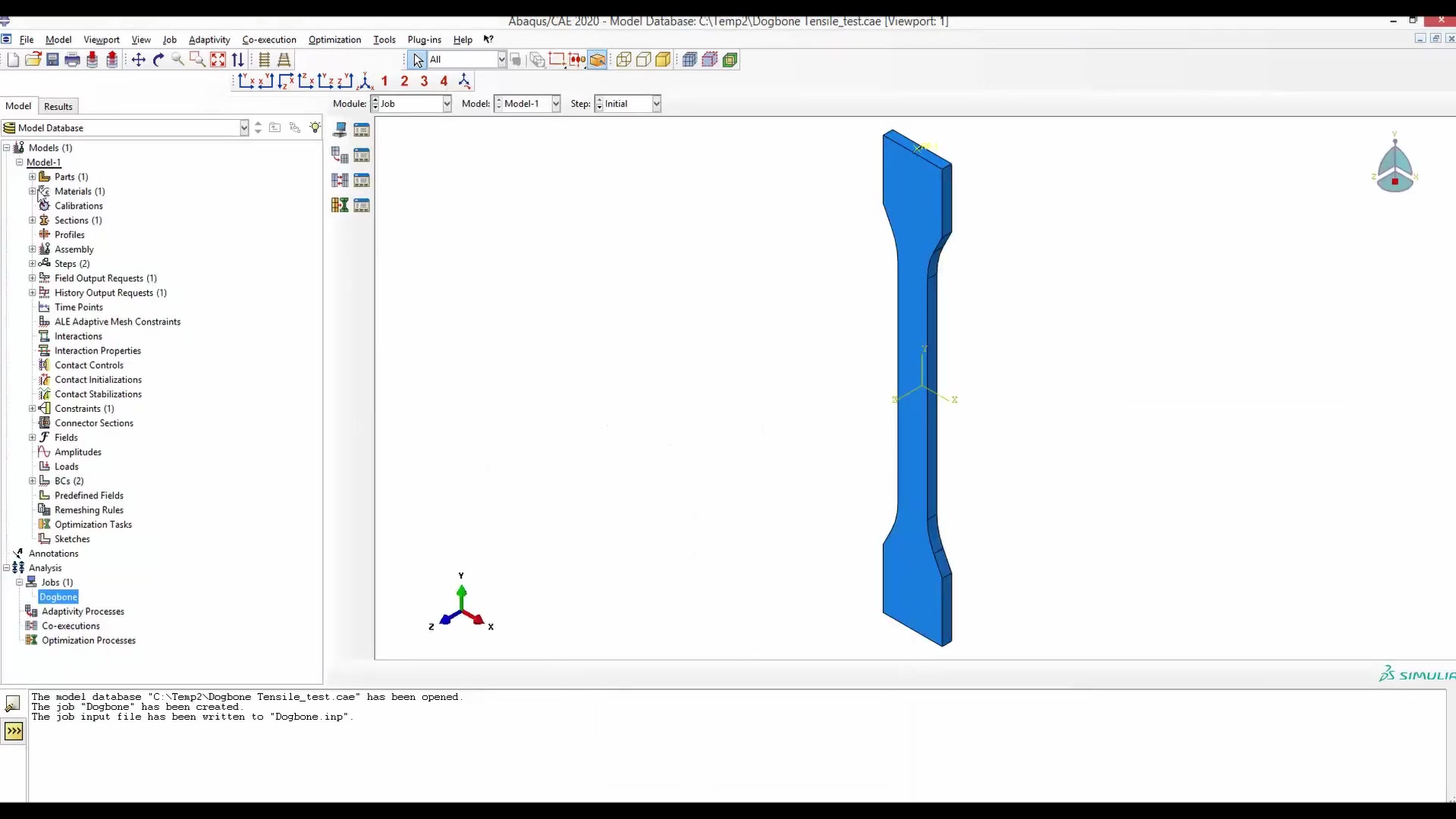Collapse the Model-1 tree node
The height and width of the screenshot is (819, 1456).
click(x=20, y=162)
